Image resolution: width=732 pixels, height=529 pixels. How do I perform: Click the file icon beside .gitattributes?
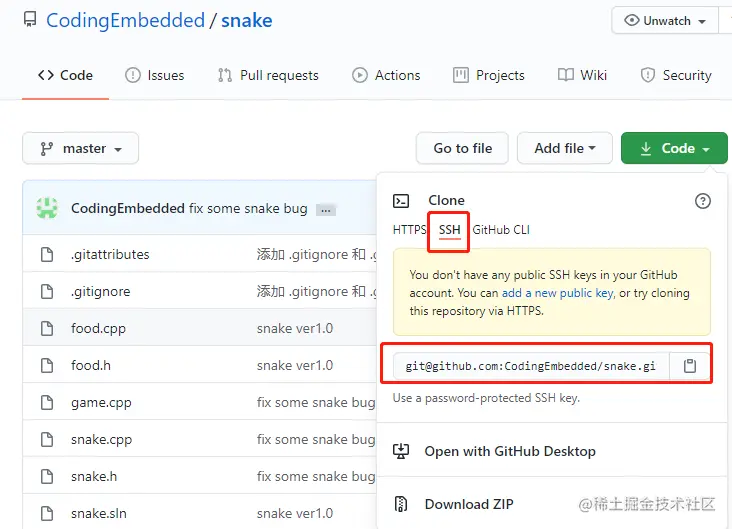coord(47,254)
